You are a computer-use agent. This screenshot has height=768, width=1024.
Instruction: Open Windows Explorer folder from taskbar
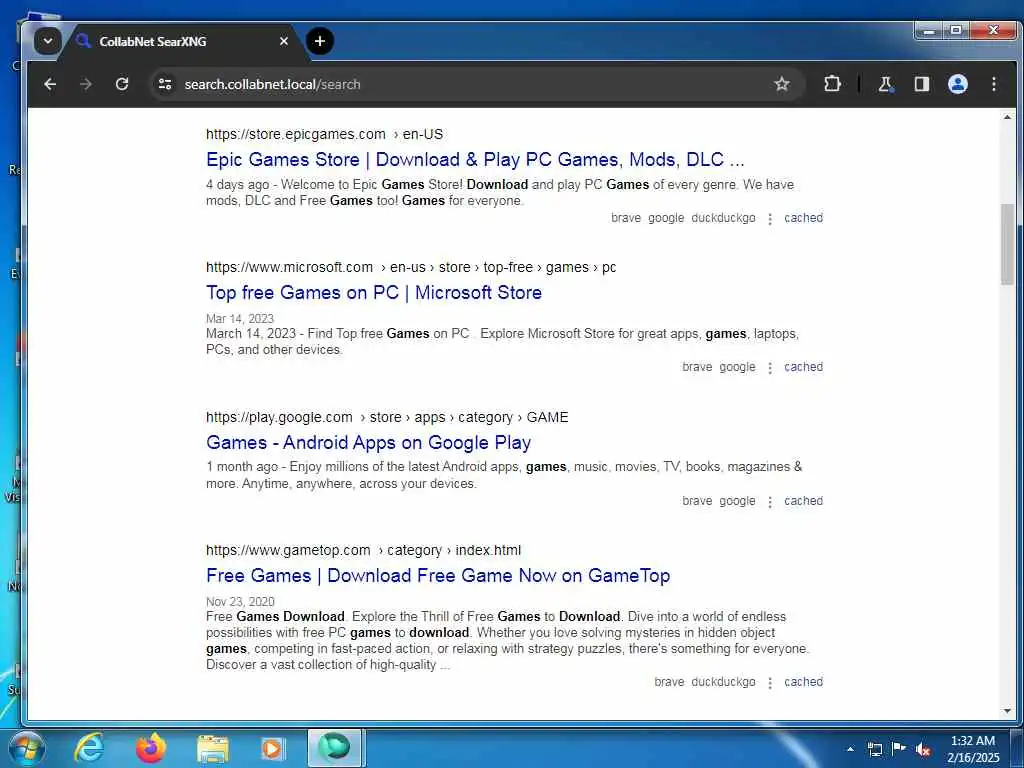click(212, 748)
